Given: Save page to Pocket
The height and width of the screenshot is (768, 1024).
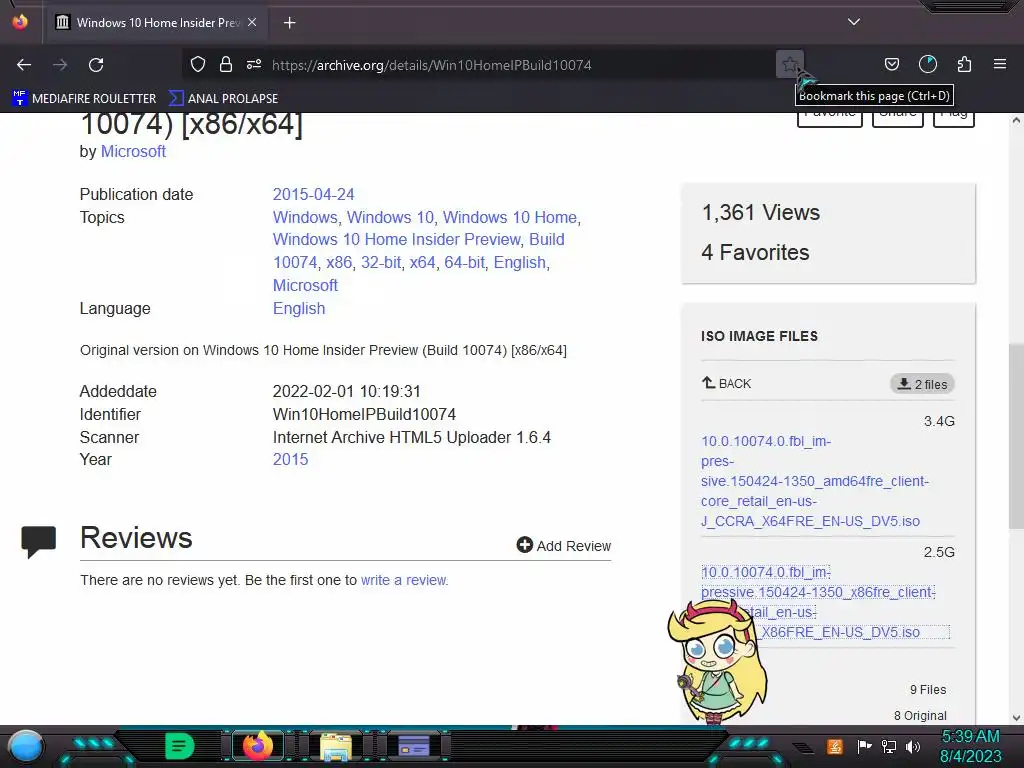Looking at the screenshot, I should click(891, 64).
